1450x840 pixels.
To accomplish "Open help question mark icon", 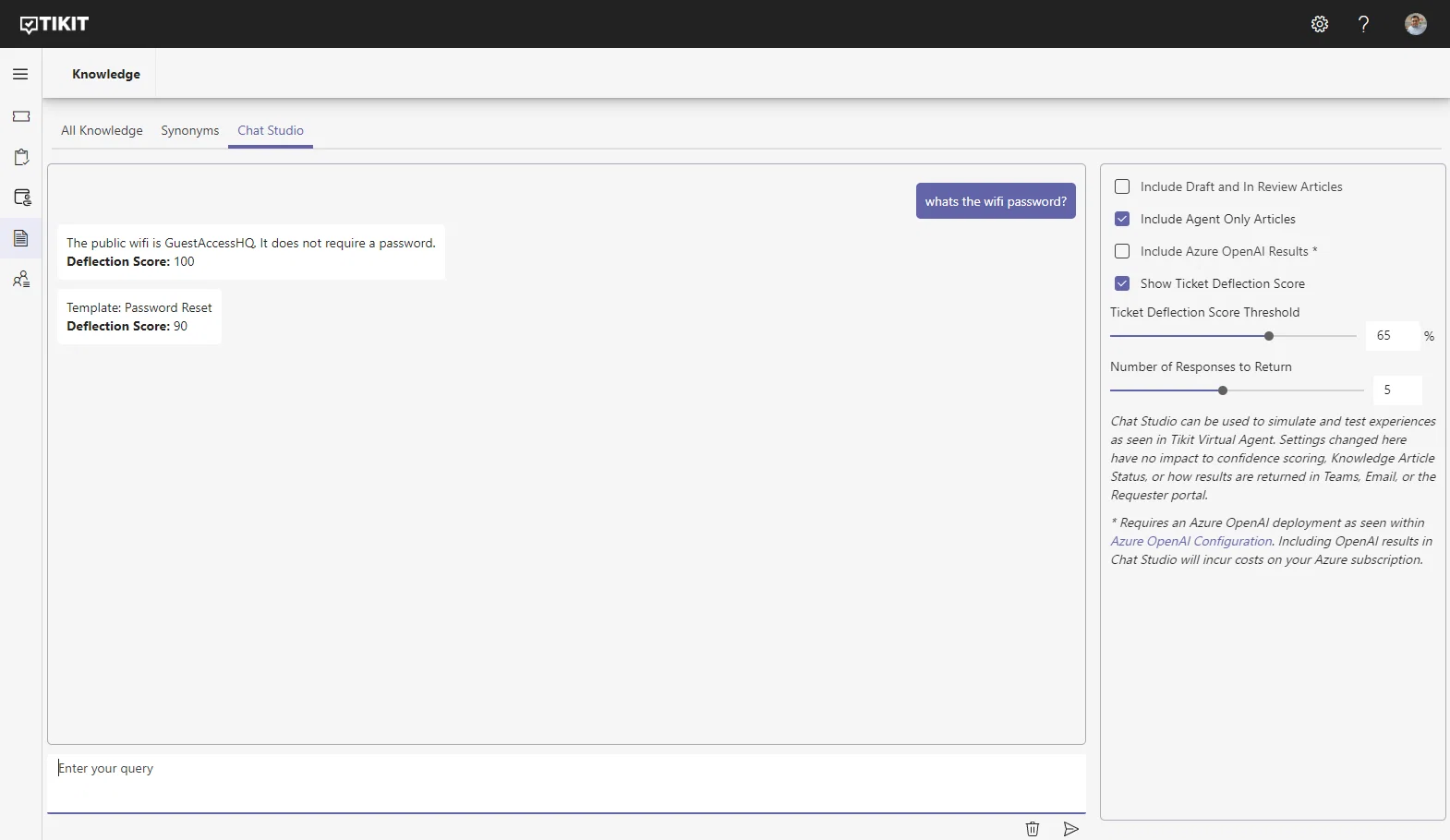I will pyautogui.click(x=1363, y=24).
